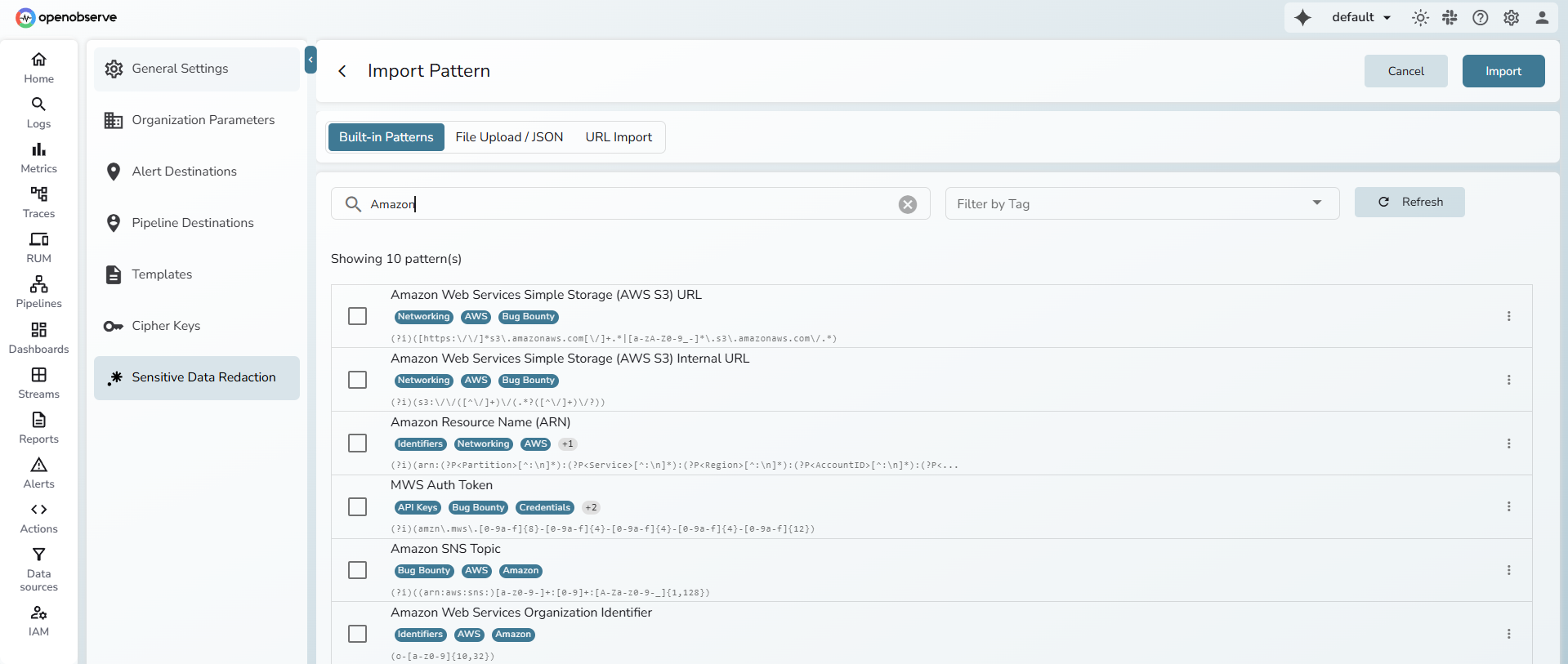1568x664 pixels.
Task: Select the MWS Auth Token checkbox
Action: [x=357, y=507]
